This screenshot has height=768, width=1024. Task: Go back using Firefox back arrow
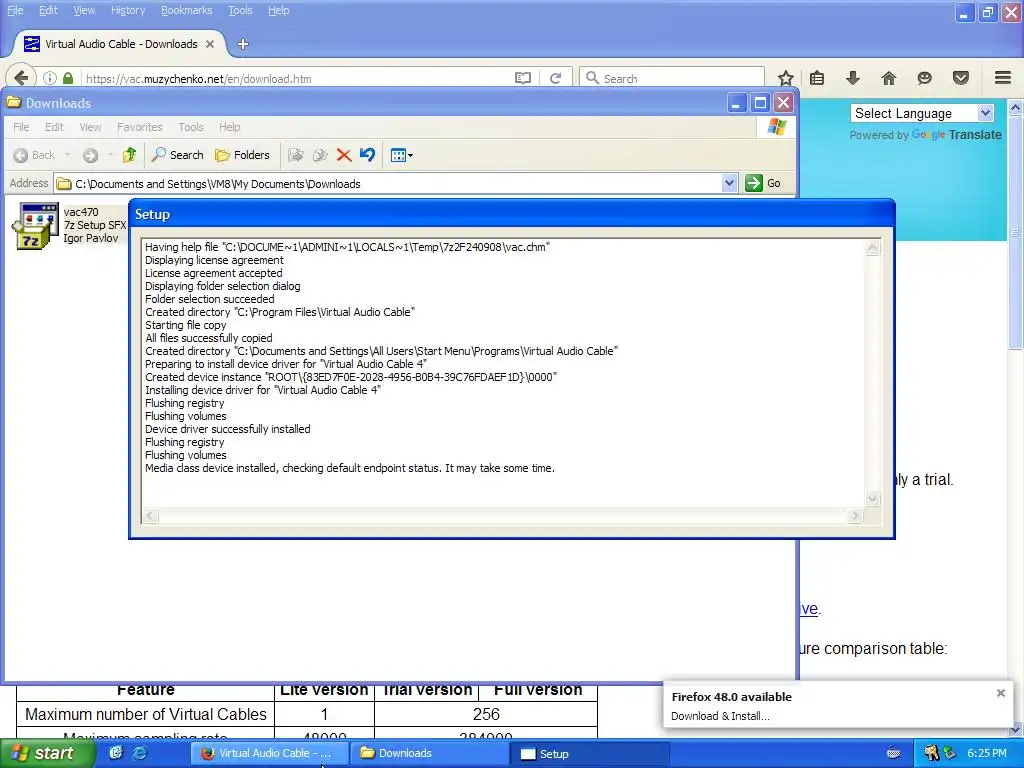pos(21,78)
